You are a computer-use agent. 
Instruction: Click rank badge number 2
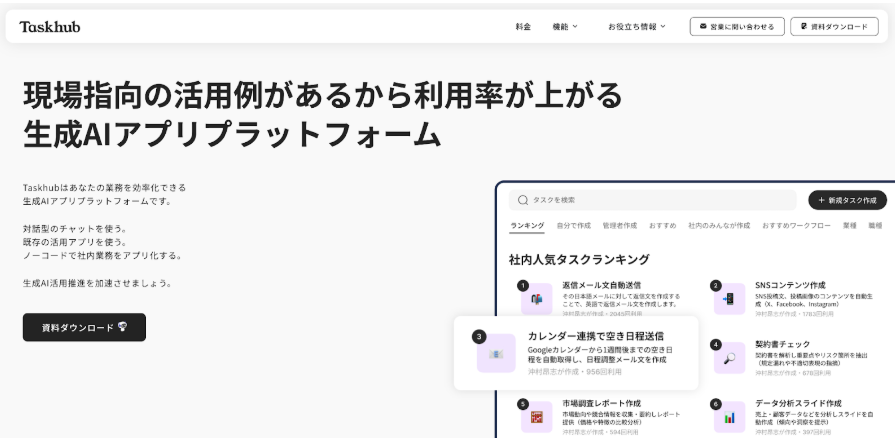716,286
